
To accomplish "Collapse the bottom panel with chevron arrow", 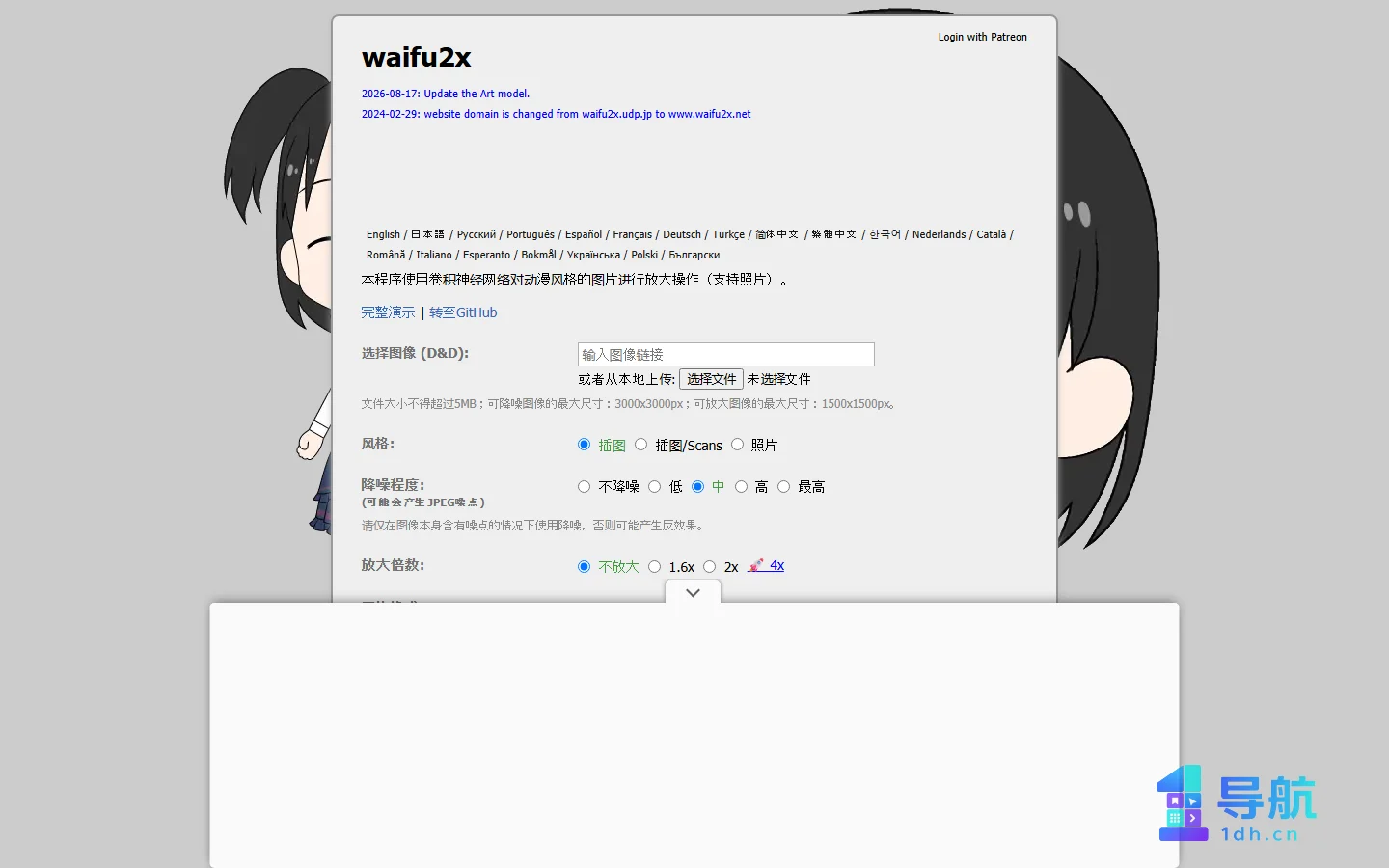I will [693, 593].
